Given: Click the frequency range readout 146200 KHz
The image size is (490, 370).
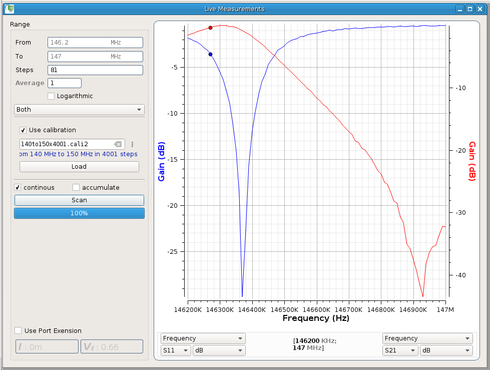Looking at the screenshot, I should click(x=315, y=344).
